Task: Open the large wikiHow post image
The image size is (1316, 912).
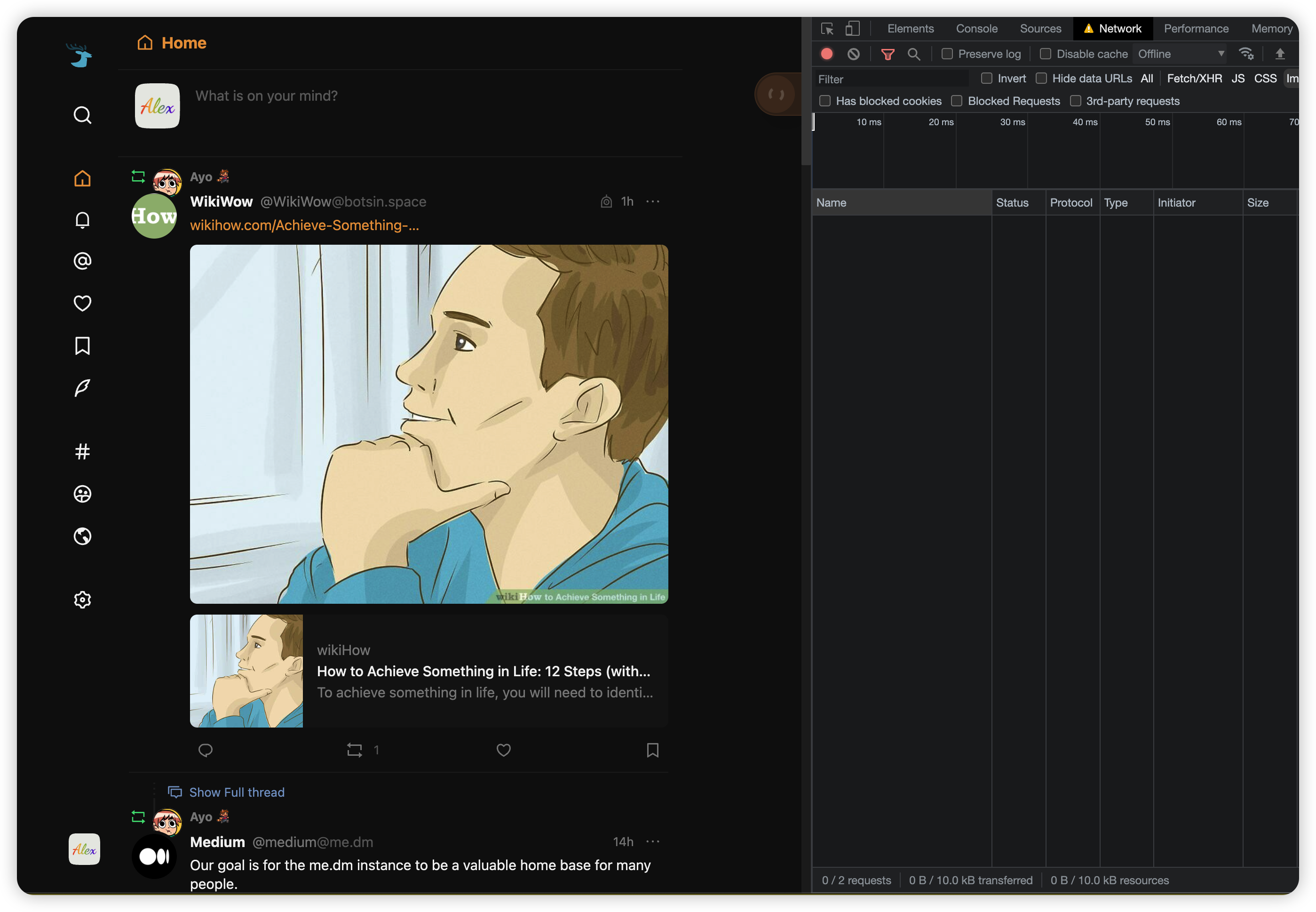Action: click(x=429, y=424)
